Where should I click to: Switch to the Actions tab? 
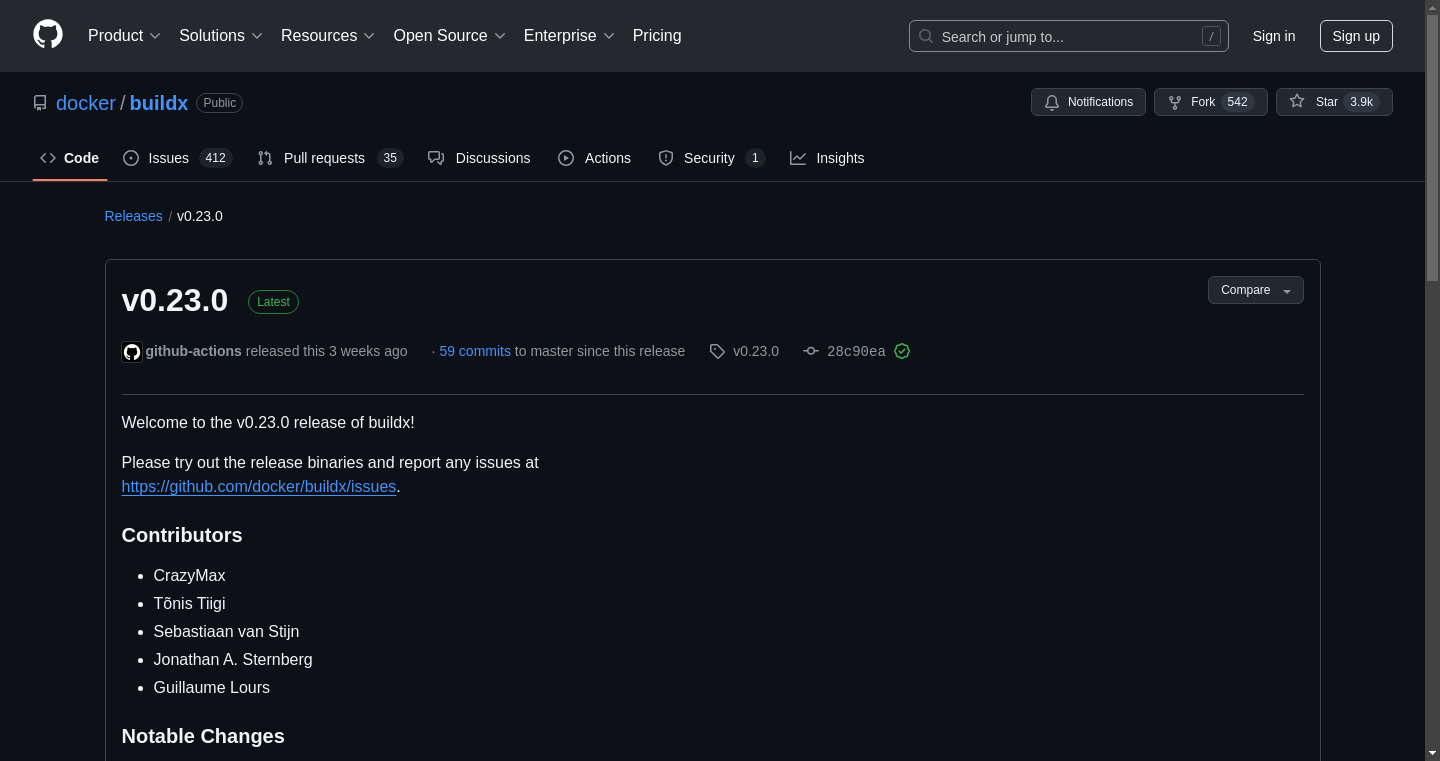(594, 158)
